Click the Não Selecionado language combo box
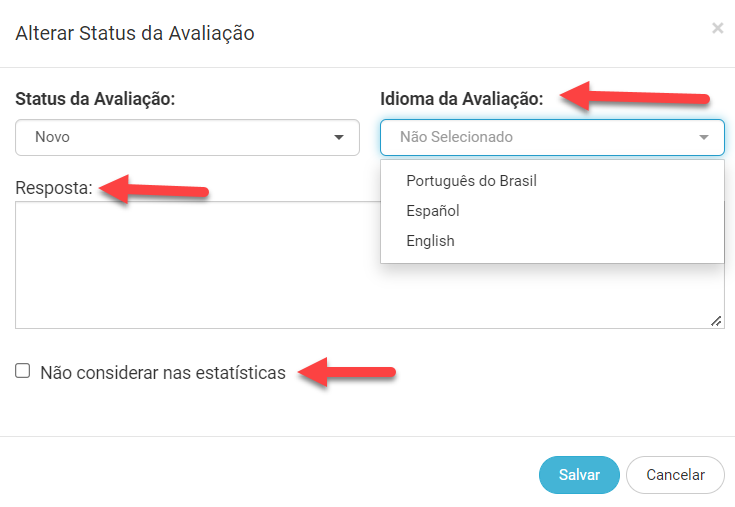Screen dimensions: 735x507 click(540, 137)
